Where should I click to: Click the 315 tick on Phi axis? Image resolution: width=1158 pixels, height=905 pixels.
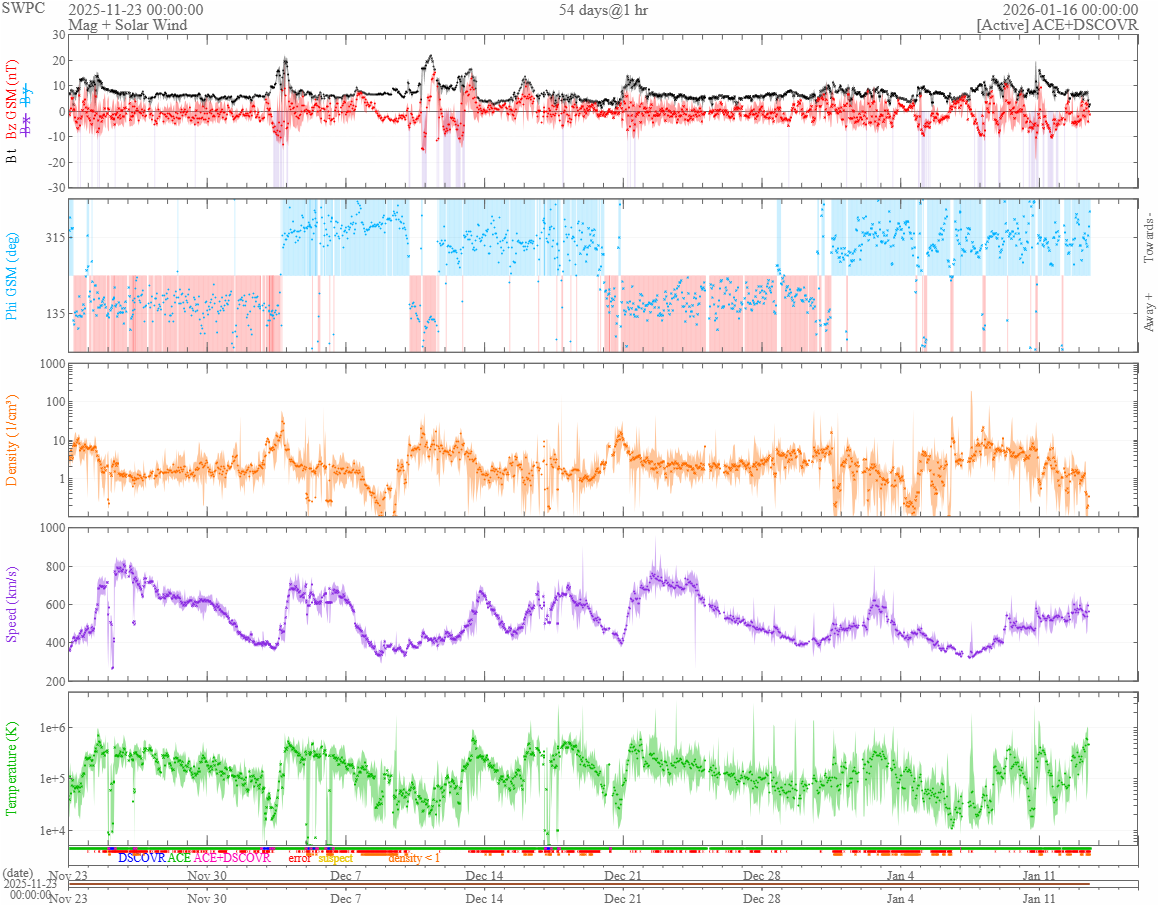(x=55, y=237)
